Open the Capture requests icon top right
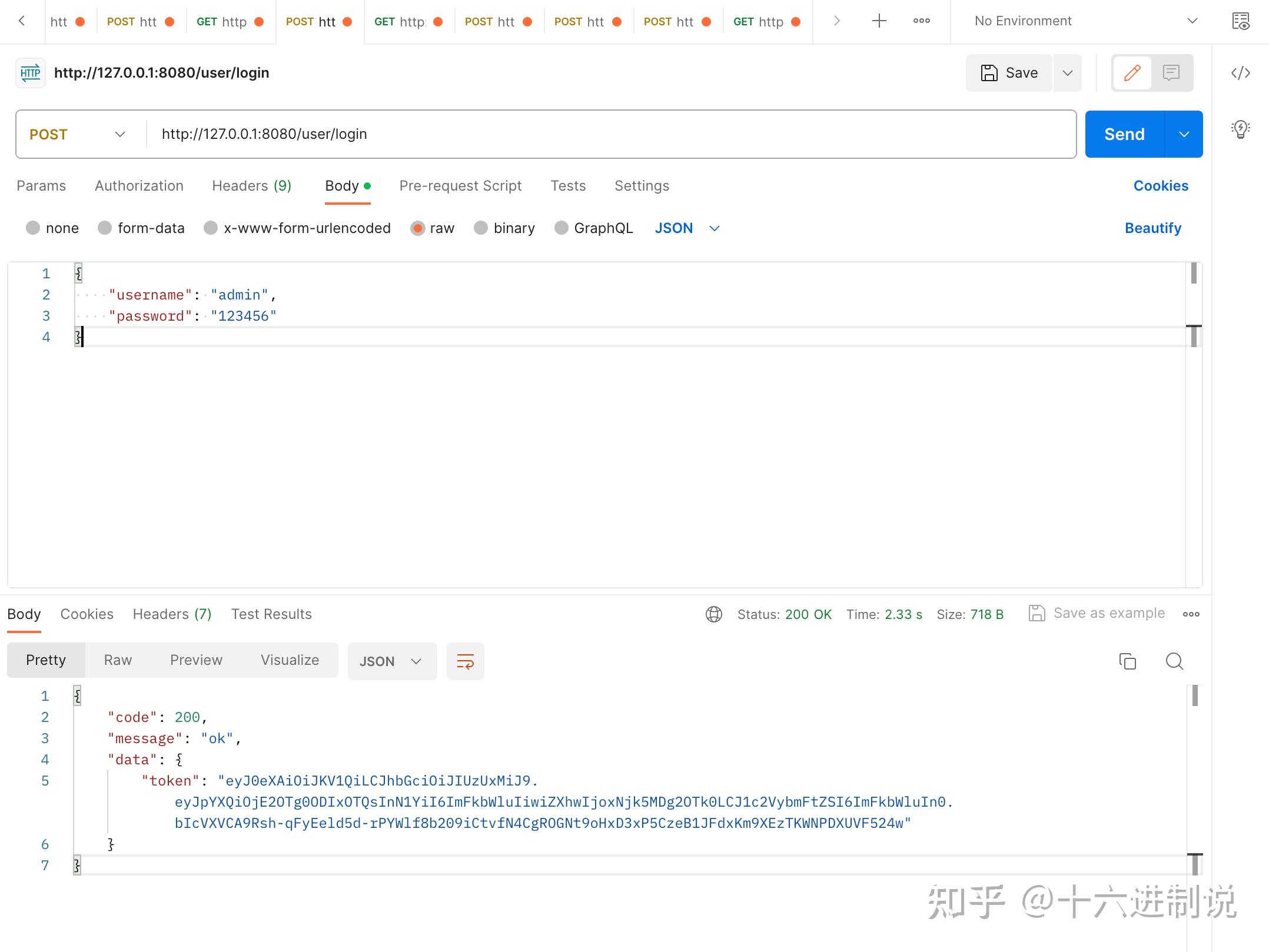This screenshot has width=1269, height=952. 1241,21
